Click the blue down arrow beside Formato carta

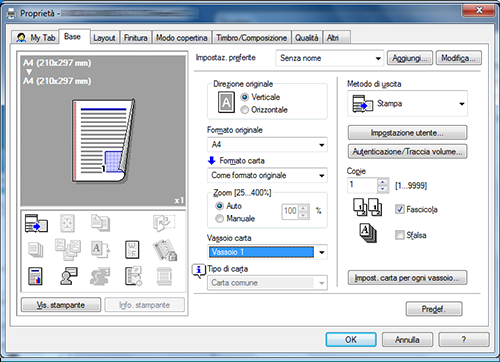pyautogui.click(x=212, y=161)
